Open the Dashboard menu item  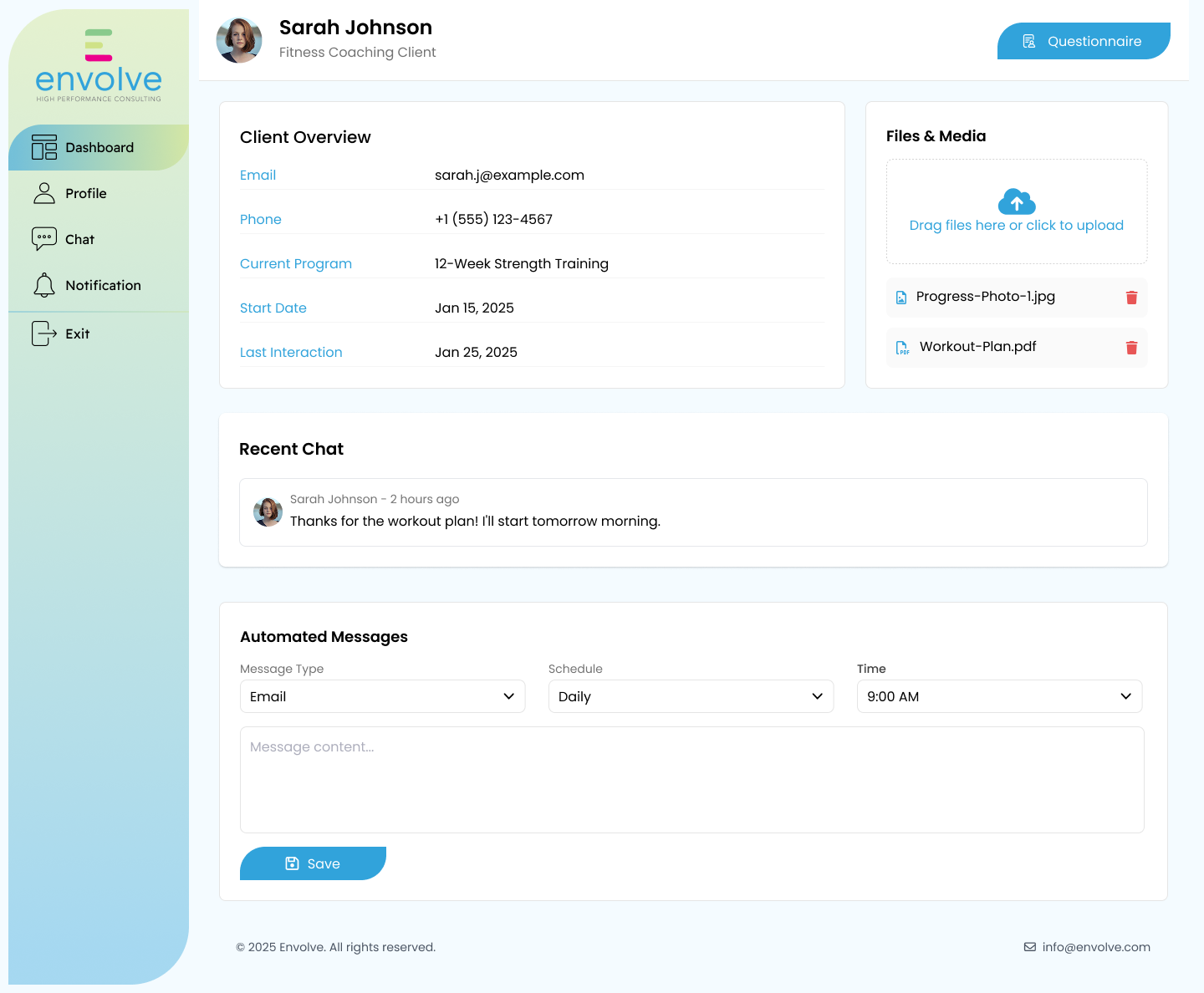click(99, 147)
